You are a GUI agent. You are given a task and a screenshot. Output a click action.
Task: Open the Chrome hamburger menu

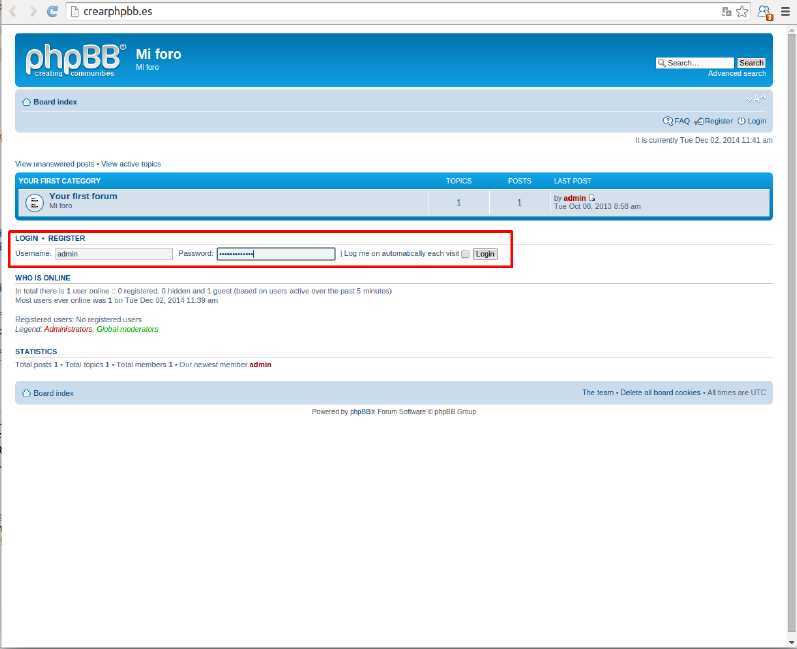point(786,12)
